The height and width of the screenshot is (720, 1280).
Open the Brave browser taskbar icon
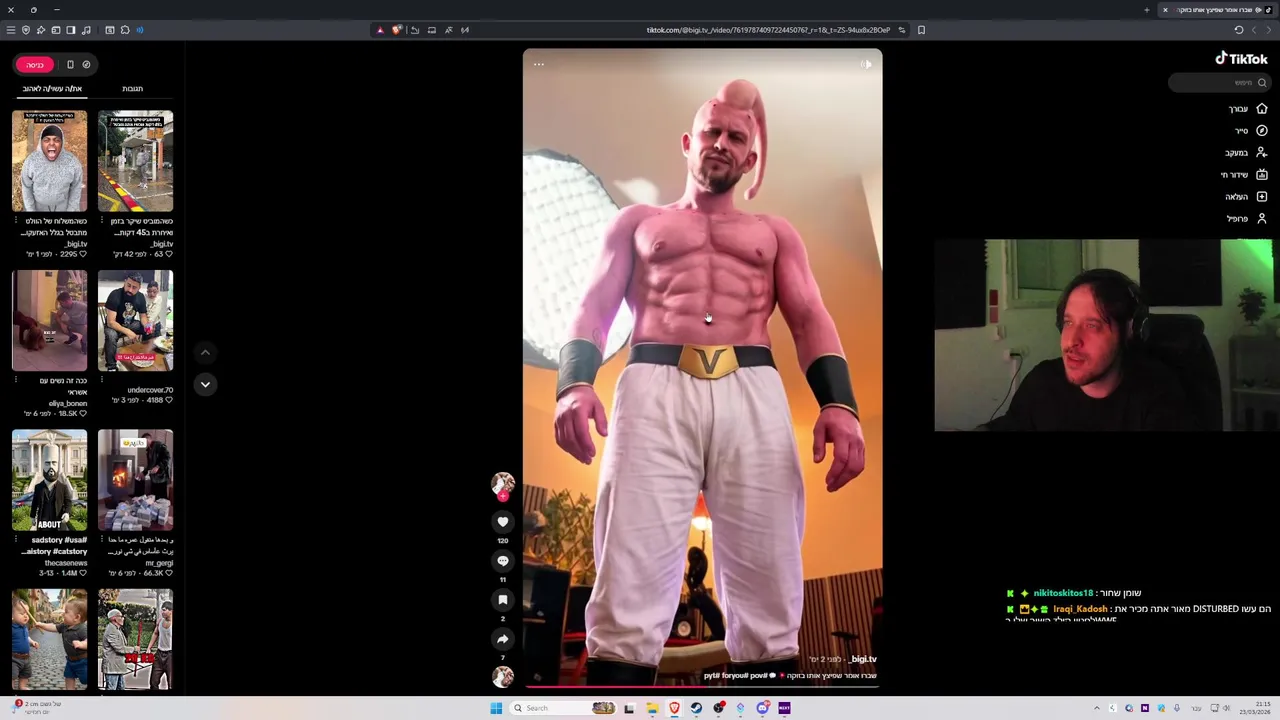674,708
